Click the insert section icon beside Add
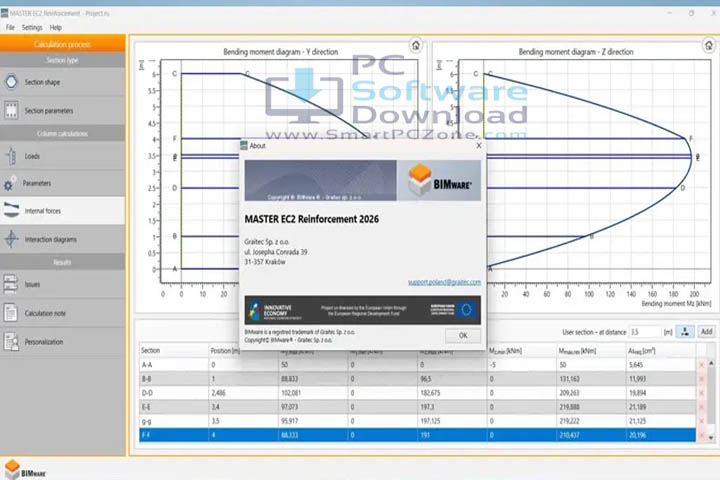720x480 pixels. point(685,332)
